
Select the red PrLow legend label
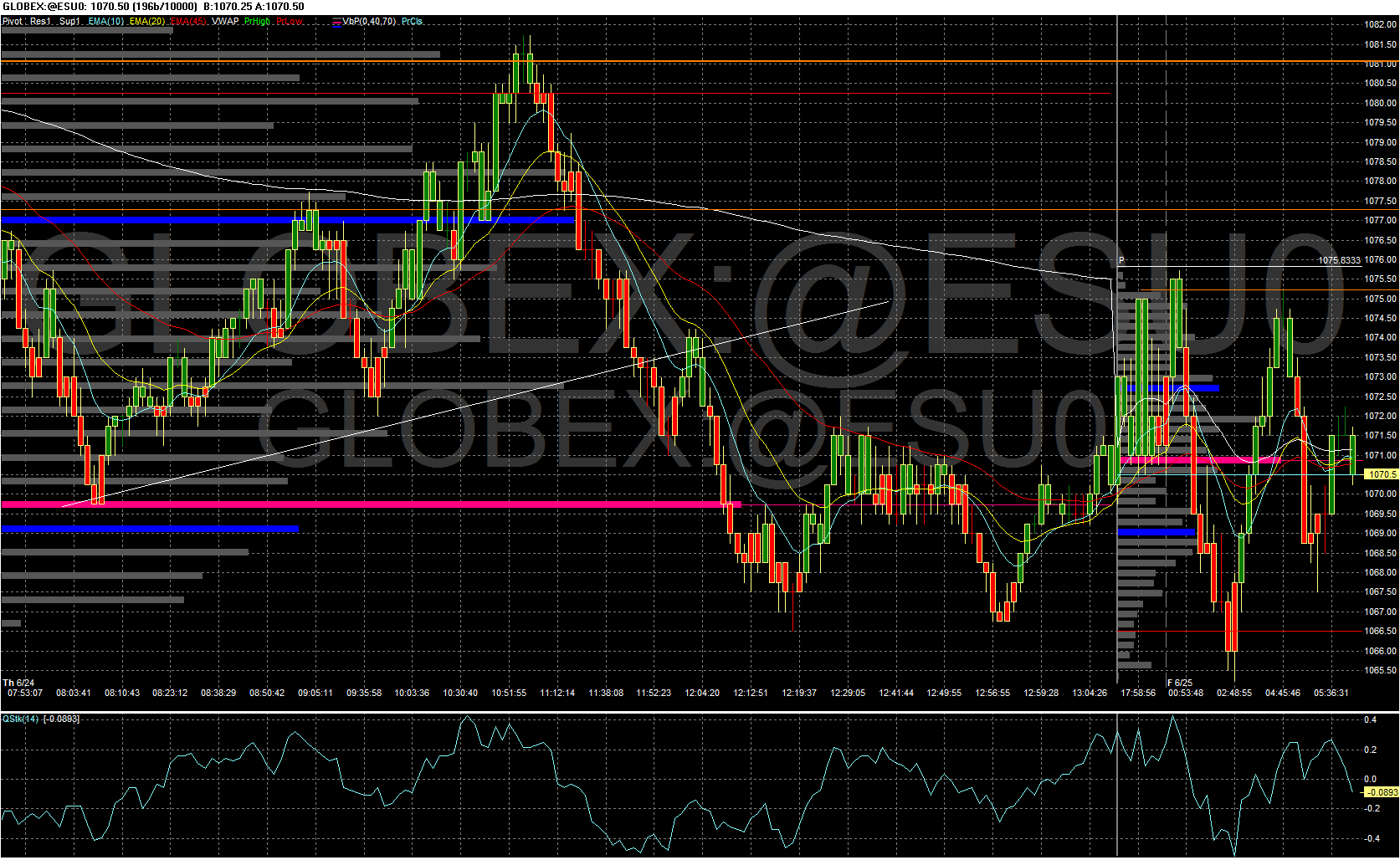click(x=290, y=22)
